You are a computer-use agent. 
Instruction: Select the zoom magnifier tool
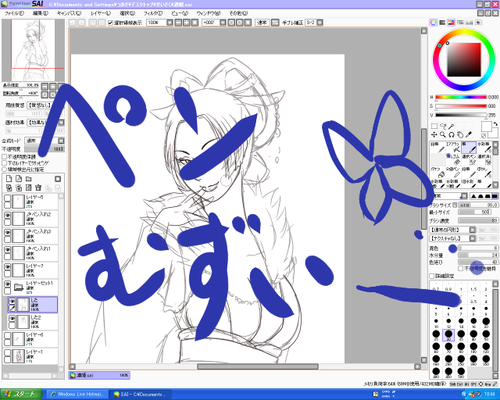[x=443, y=135]
